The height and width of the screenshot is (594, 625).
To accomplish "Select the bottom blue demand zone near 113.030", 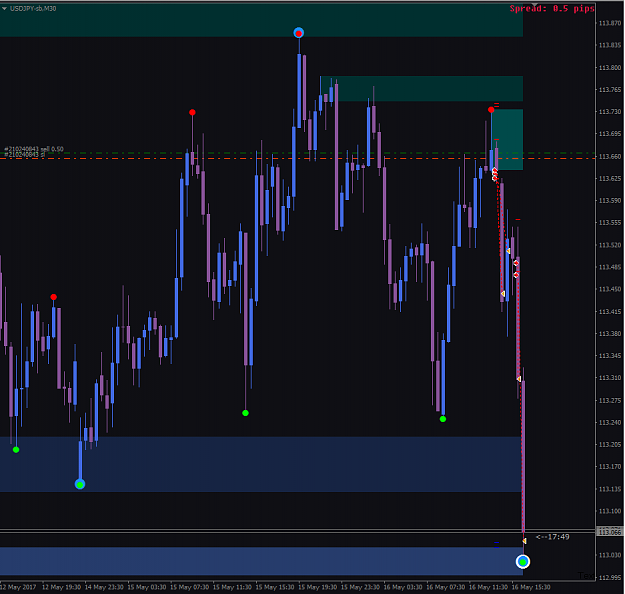I will [x=261, y=561].
